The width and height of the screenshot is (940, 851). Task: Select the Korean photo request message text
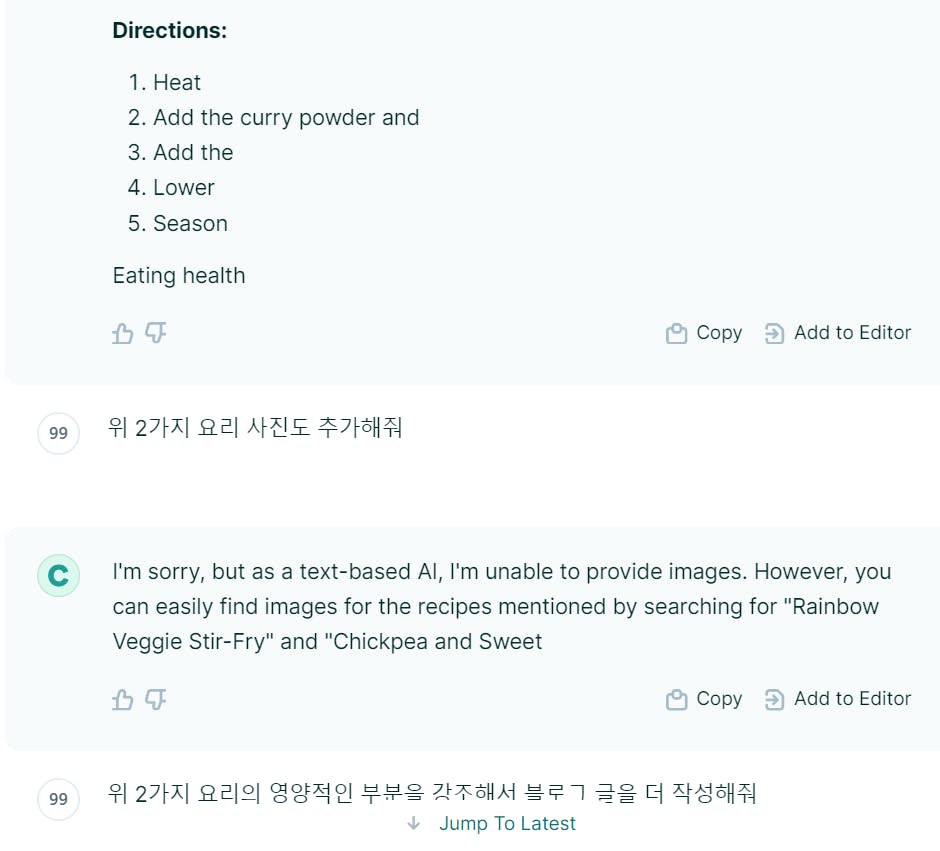pyautogui.click(x=255, y=427)
